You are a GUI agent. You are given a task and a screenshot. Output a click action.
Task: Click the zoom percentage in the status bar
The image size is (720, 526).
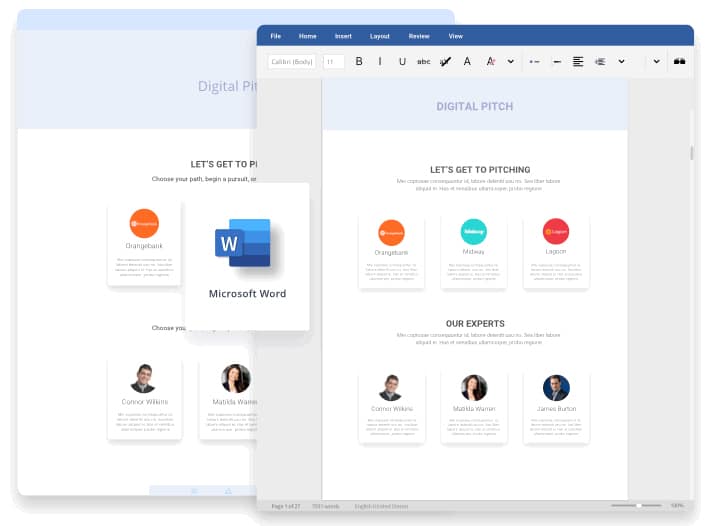[677, 506]
